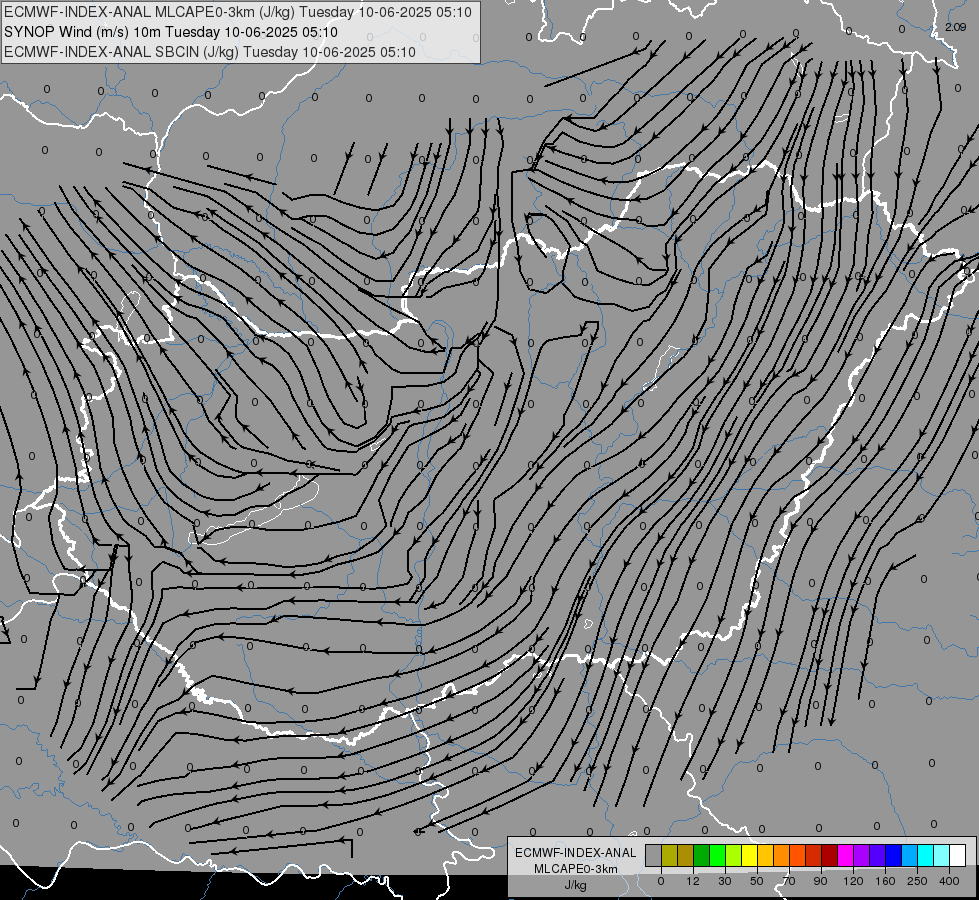Screen dimensions: 979x900
Task: Select the dark red legend swatch
Action: [x=829, y=855]
